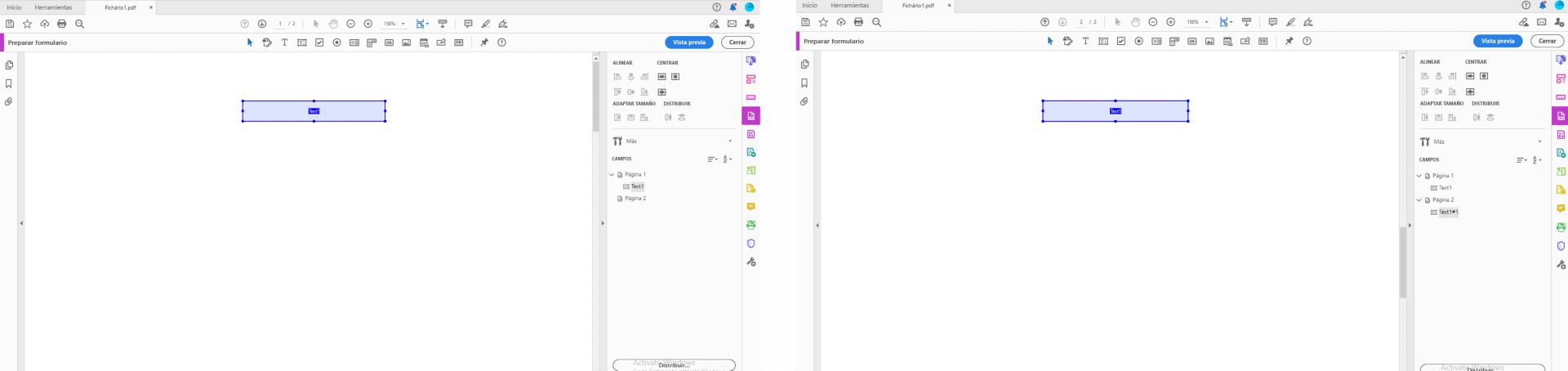This screenshot has width=1568, height=371.
Task: Click print icon in right window toolbar
Action: tap(857, 22)
